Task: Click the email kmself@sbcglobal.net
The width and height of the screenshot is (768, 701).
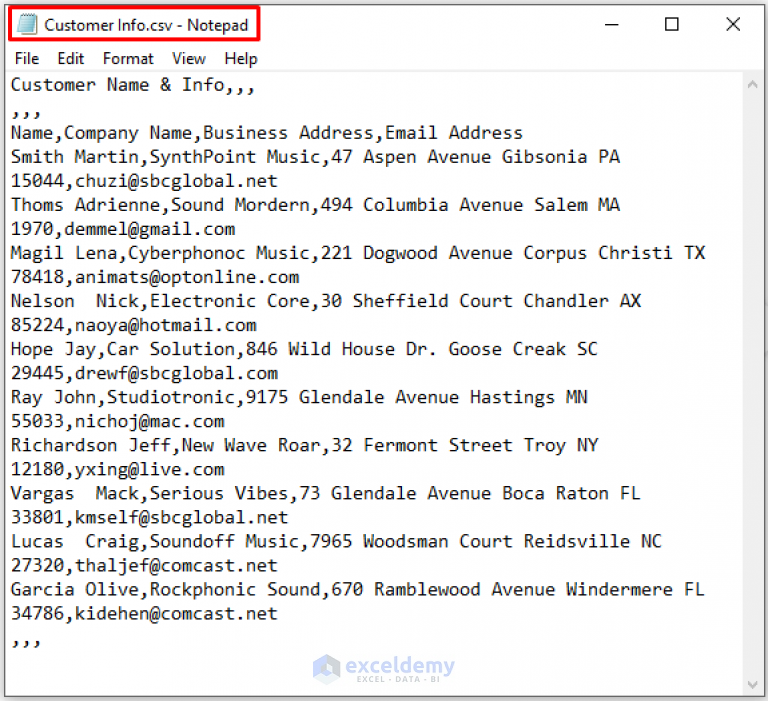Action: pos(182,517)
